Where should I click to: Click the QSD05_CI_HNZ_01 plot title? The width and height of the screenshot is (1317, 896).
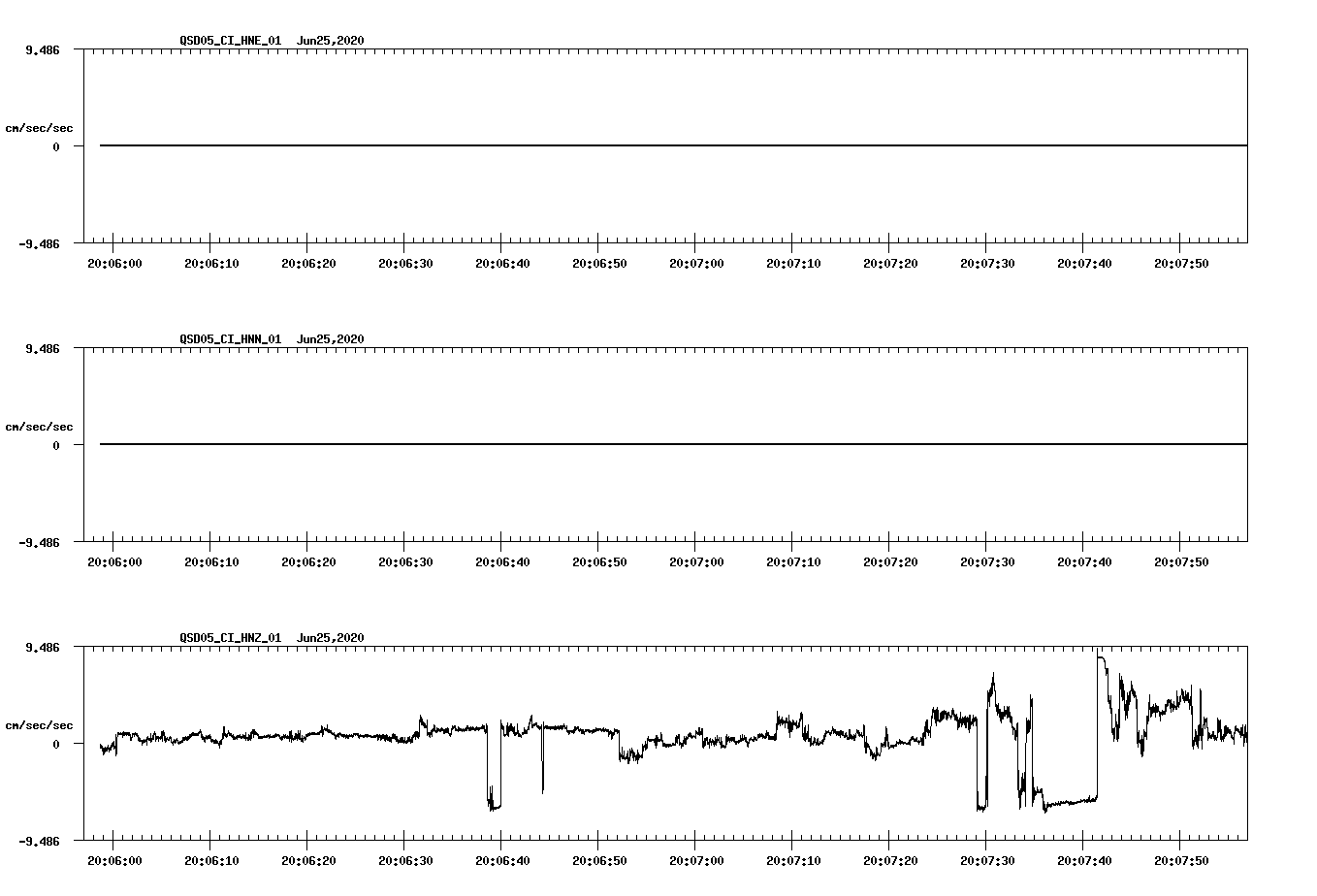pyautogui.click(x=231, y=638)
